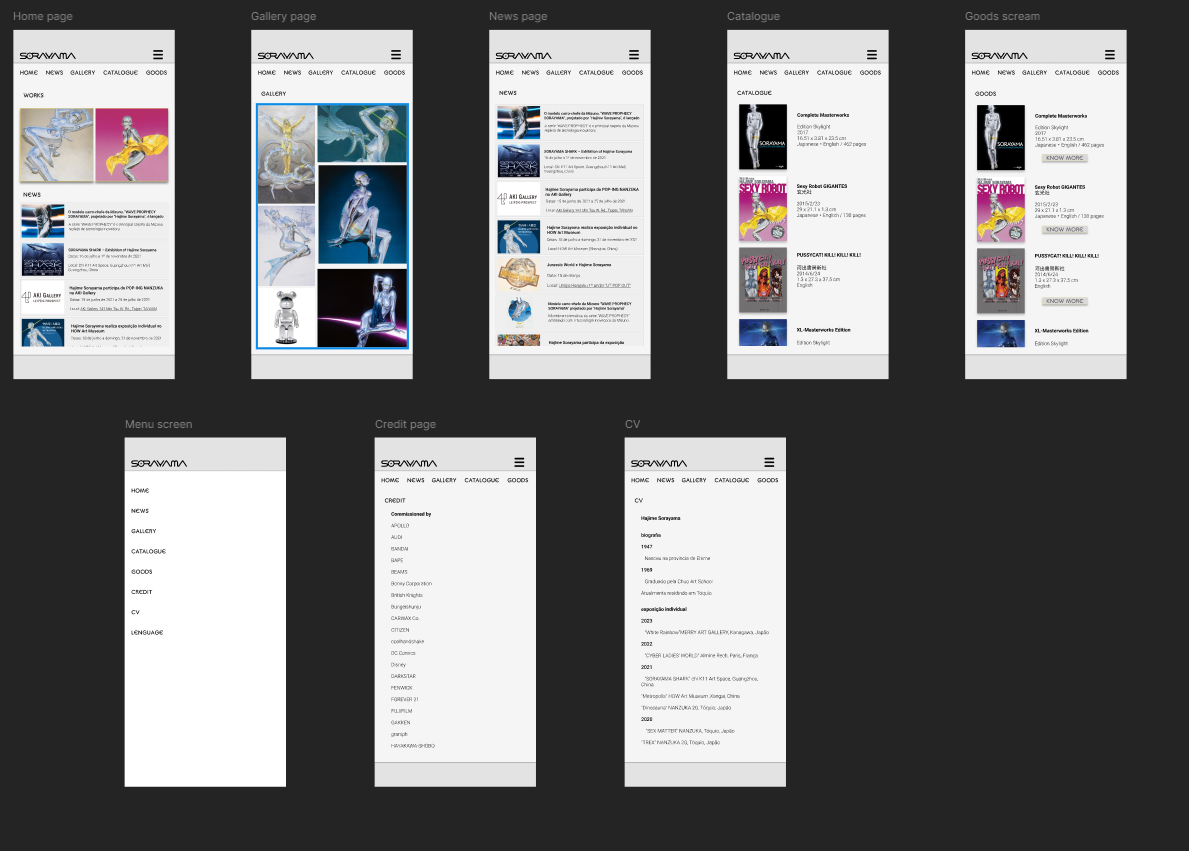Click the hamburger icon in Gallery page frame
This screenshot has height=851, width=1189.
[396, 55]
